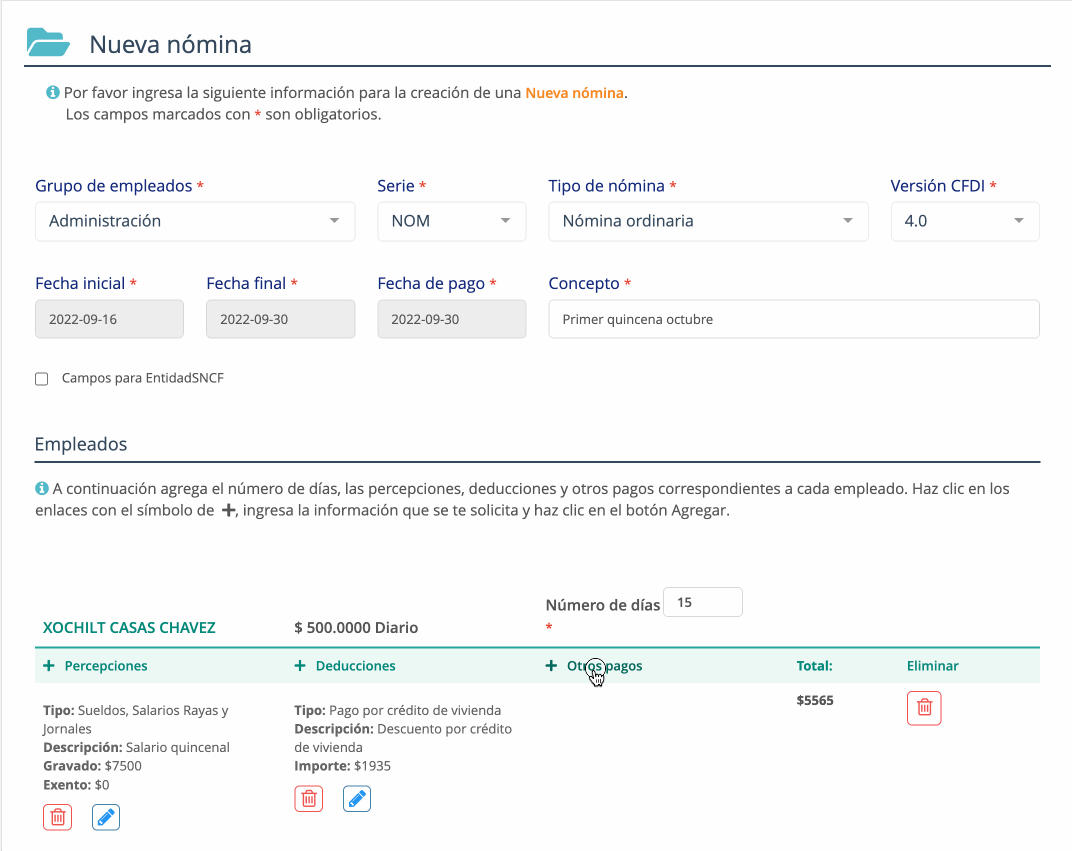Click the plus icon next to Percepciones
Viewport: 1072px width, 851px height.
coord(49,666)
